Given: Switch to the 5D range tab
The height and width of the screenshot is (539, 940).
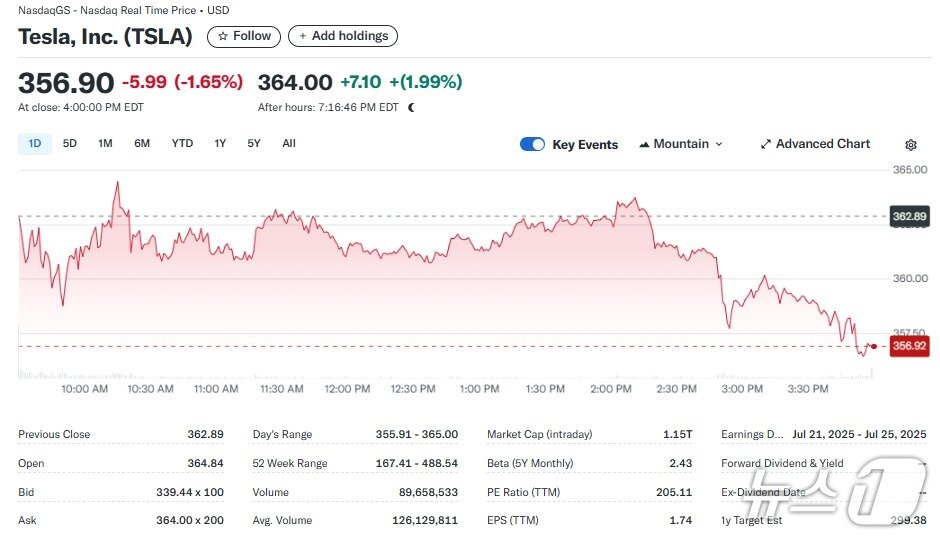Looking at the screenshot, I should click(70, 144).
